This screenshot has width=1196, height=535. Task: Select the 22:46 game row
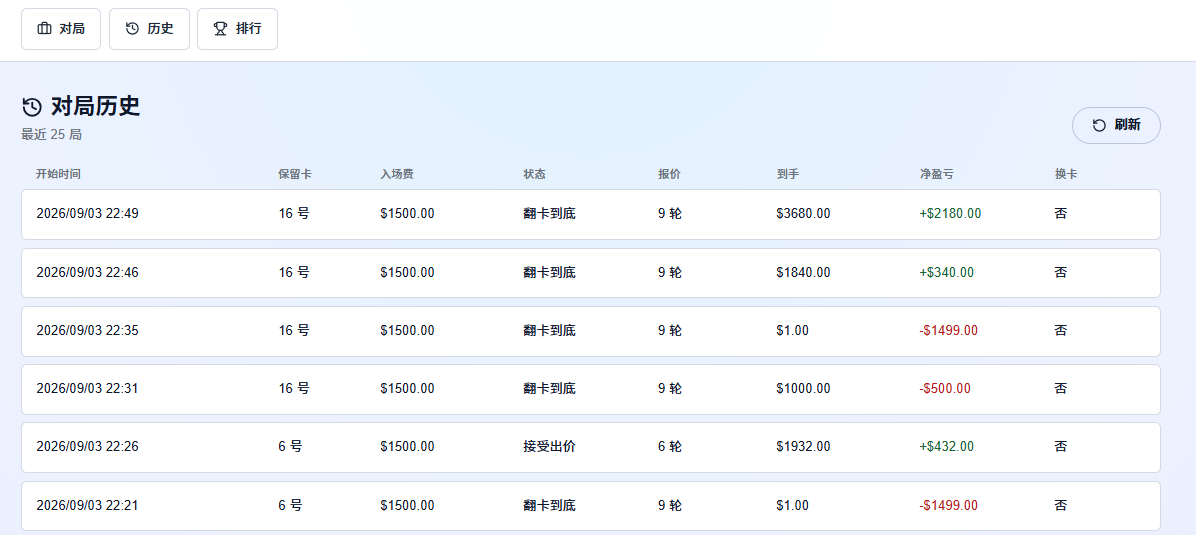(x=590, y=272)
